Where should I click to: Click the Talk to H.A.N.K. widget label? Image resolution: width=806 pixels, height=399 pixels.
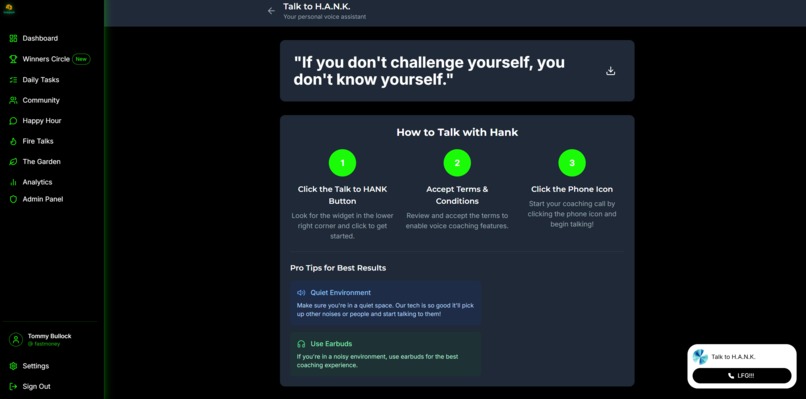point(733,357)
